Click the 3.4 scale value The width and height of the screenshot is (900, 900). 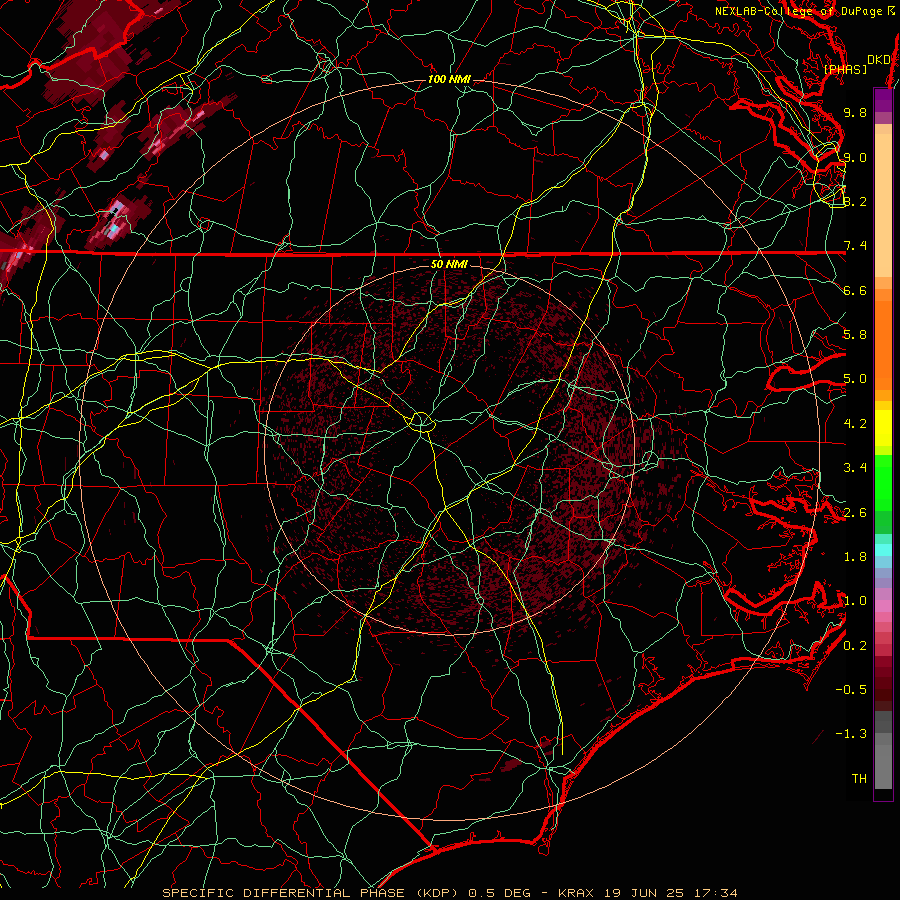(855, 468)
